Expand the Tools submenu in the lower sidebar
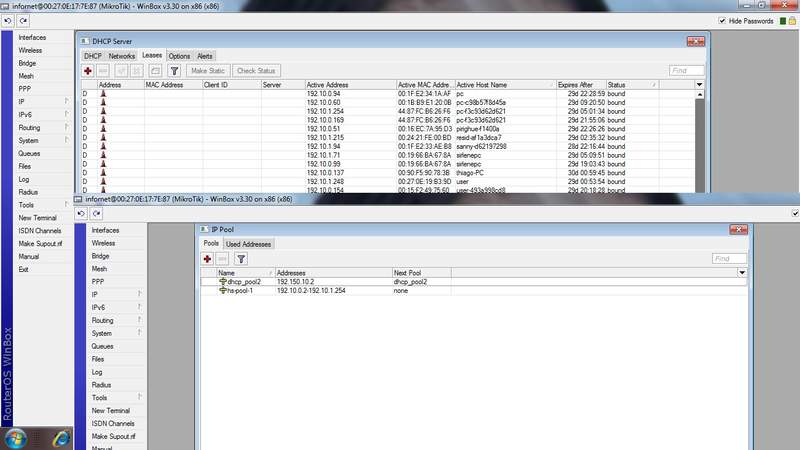 139,397
